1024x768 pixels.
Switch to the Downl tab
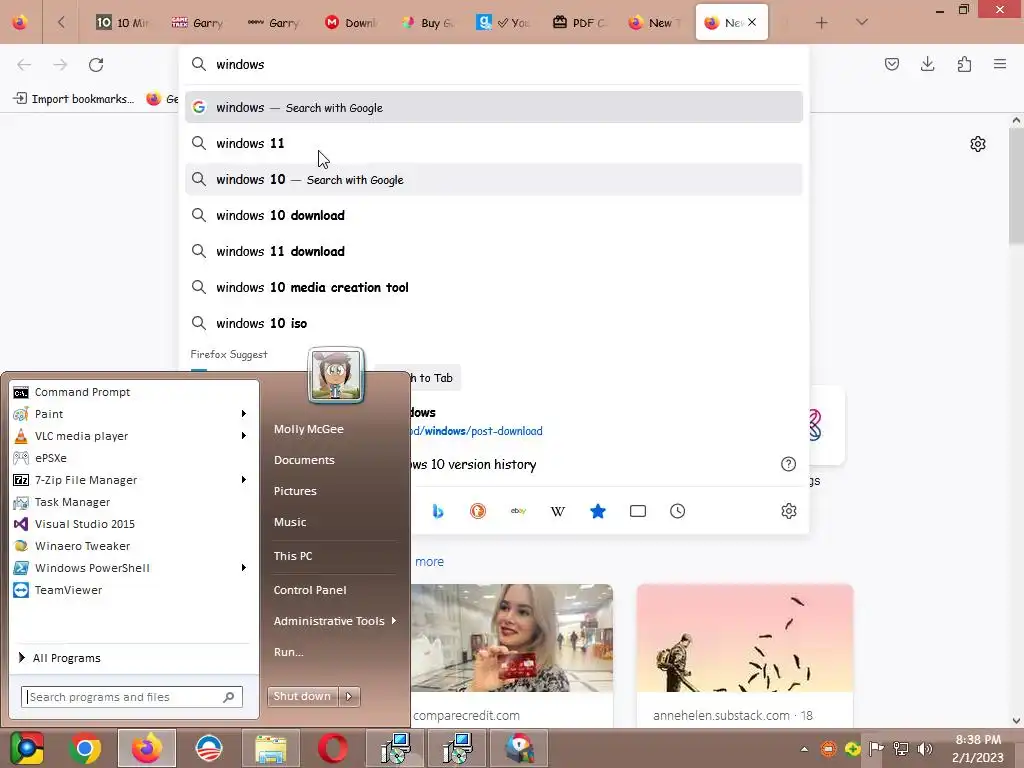[x=351, y=23]
